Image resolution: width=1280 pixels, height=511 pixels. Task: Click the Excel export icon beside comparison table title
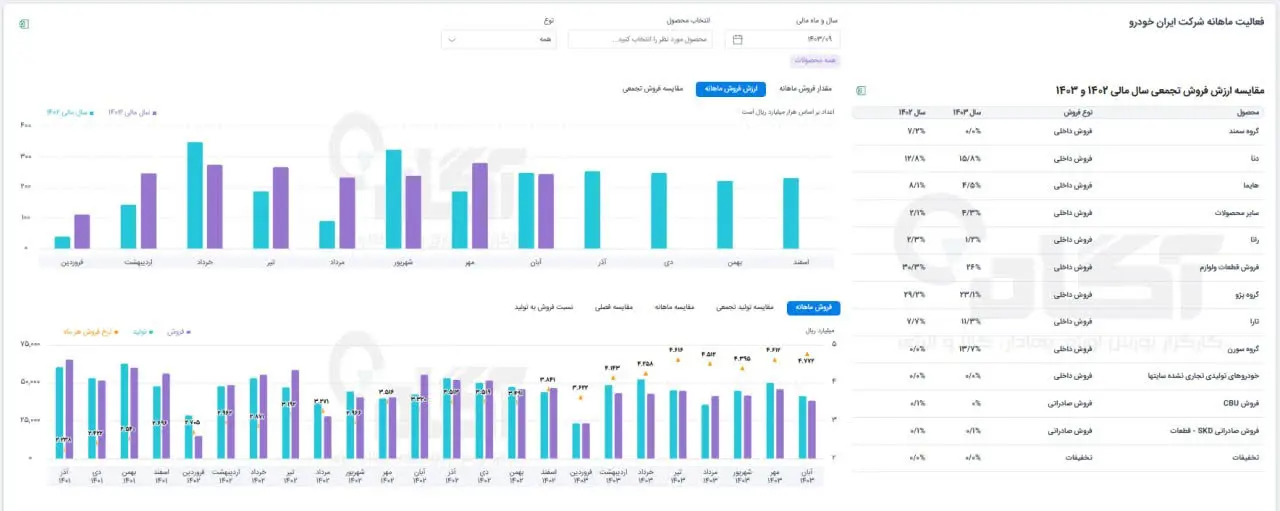(861, 90)
